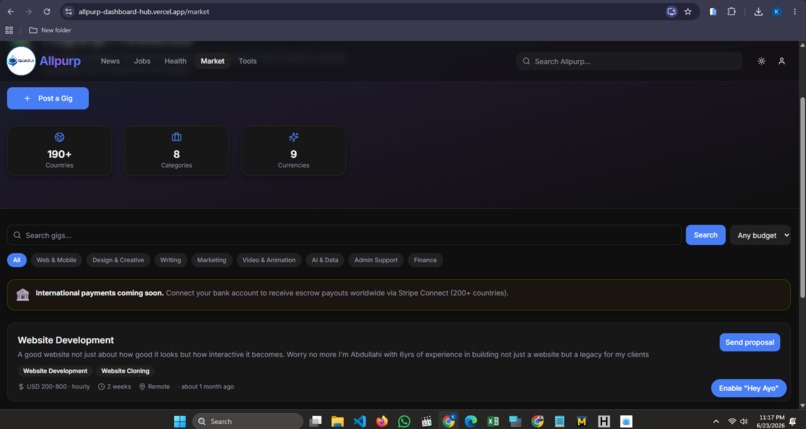Reload the page with refresh icon
Viewport: 806px width, 429px height.
47,11
